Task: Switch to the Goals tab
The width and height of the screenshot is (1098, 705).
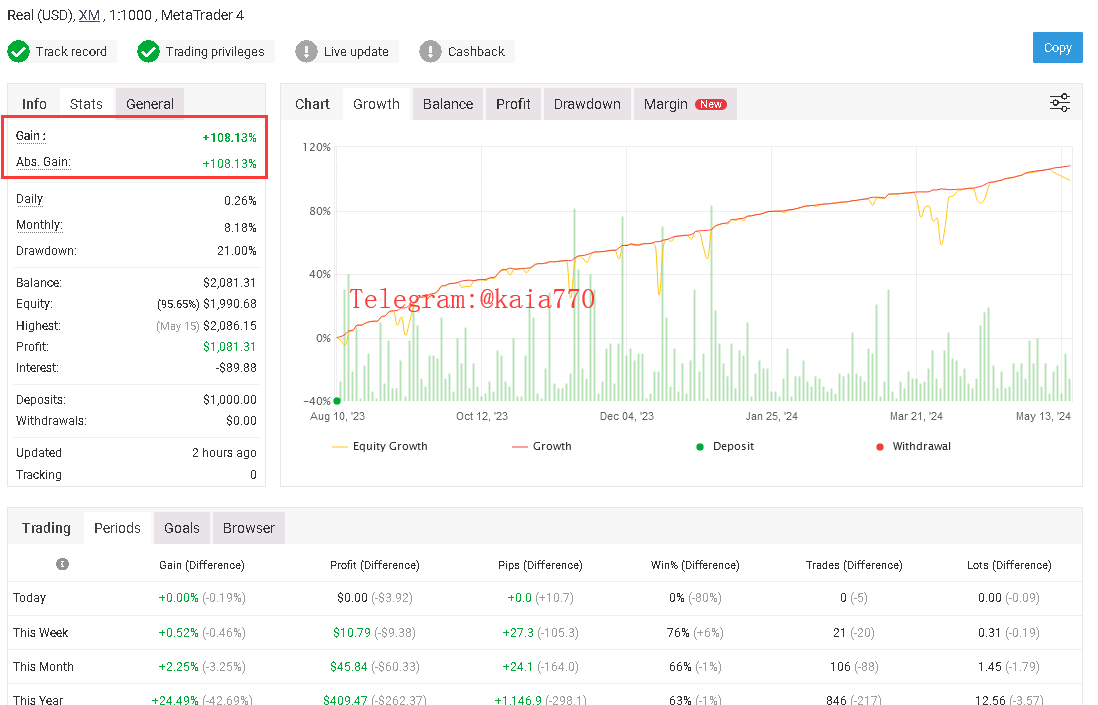Action: pyautogui.click(x=182, y=528)
